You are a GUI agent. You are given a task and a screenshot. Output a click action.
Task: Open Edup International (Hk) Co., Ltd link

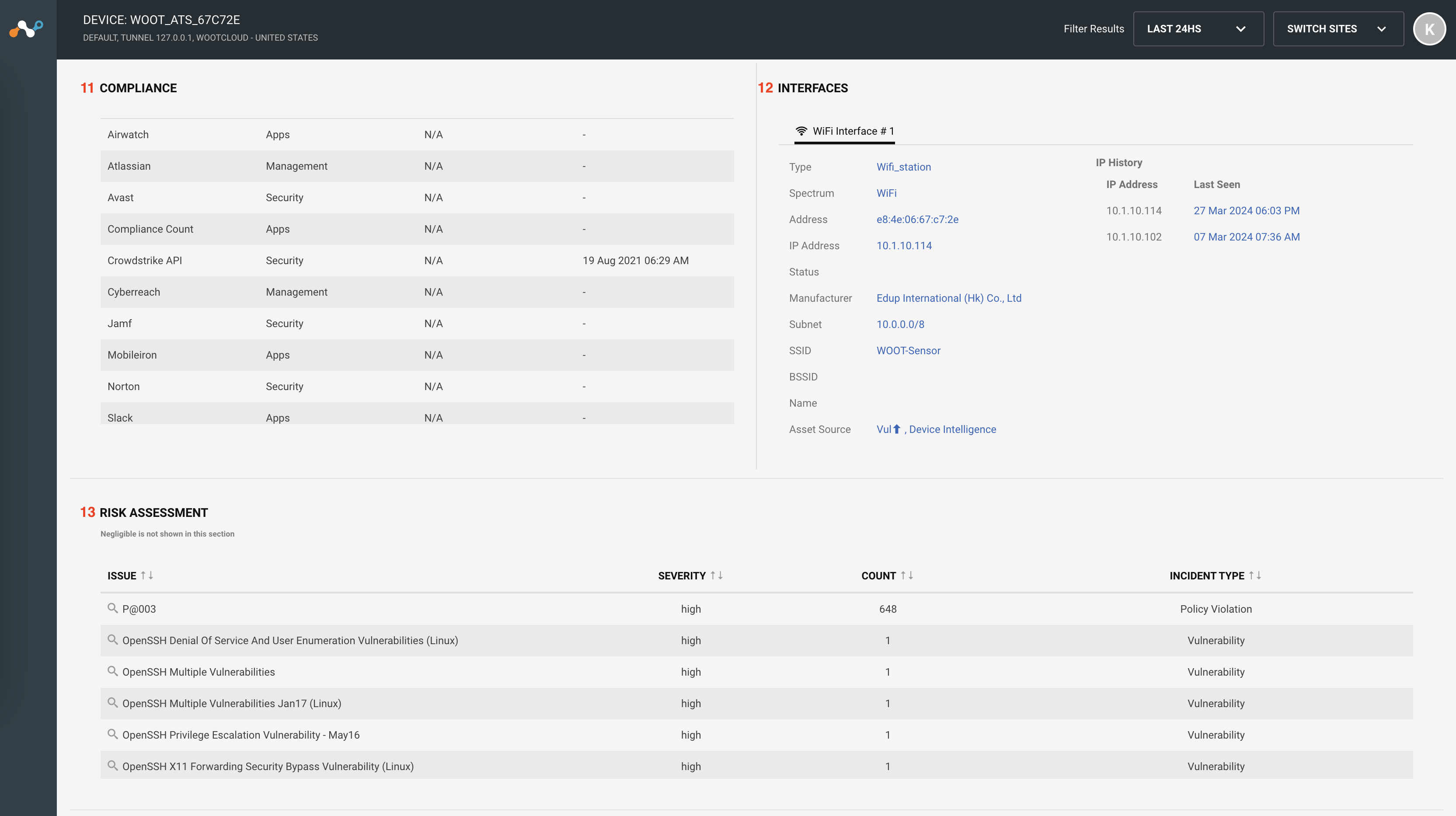948,298
